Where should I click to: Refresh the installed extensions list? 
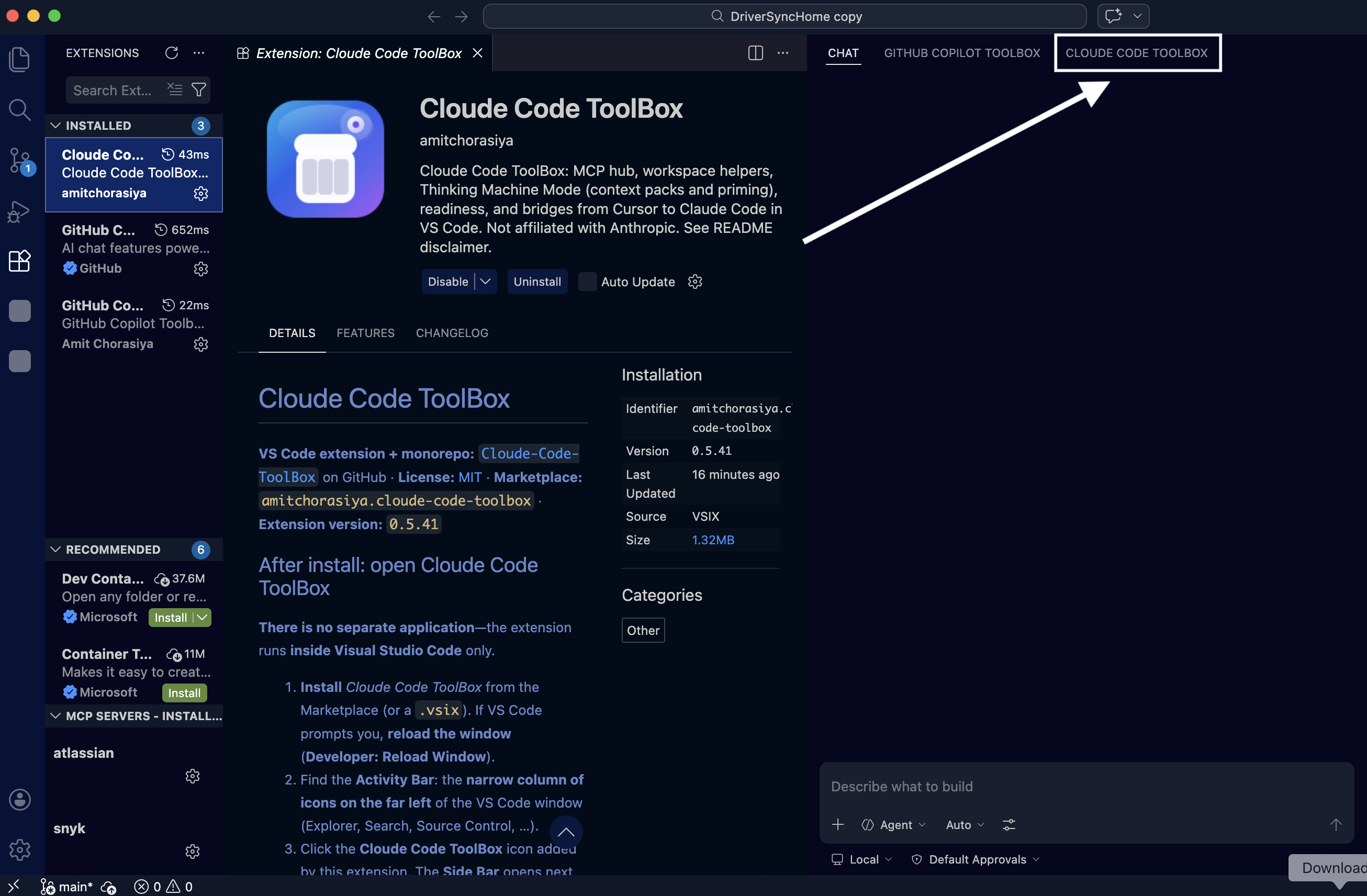(x=171, y=53)
